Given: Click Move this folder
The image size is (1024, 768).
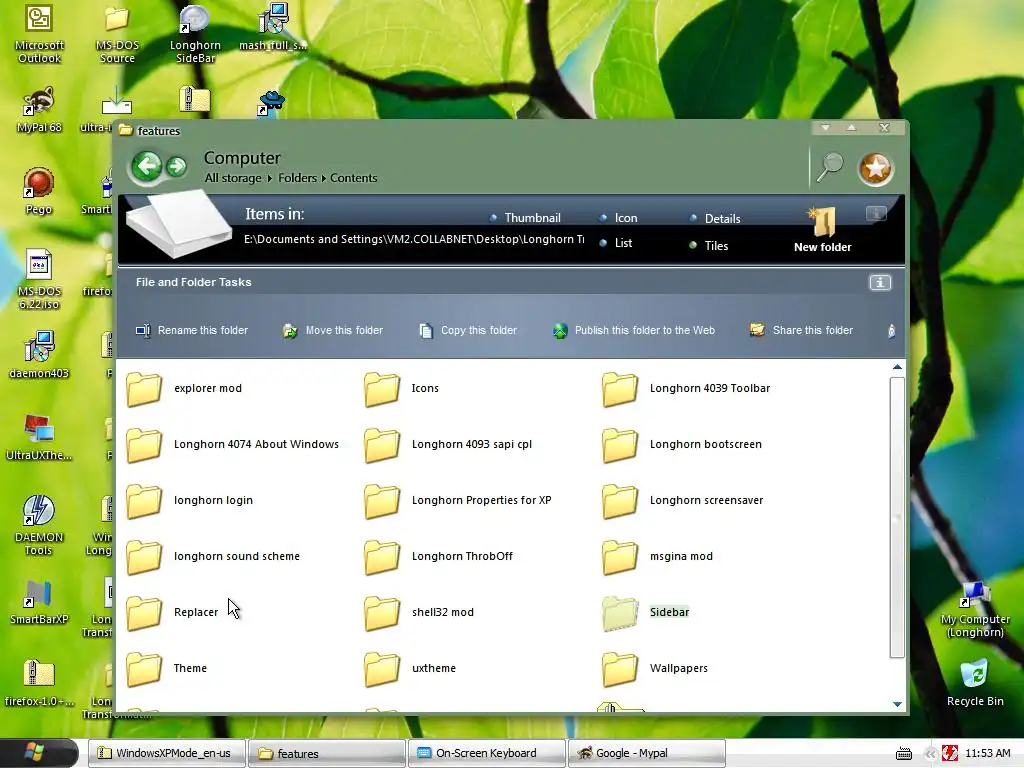Looking at the screenshot, I should [x=332, y=330].
